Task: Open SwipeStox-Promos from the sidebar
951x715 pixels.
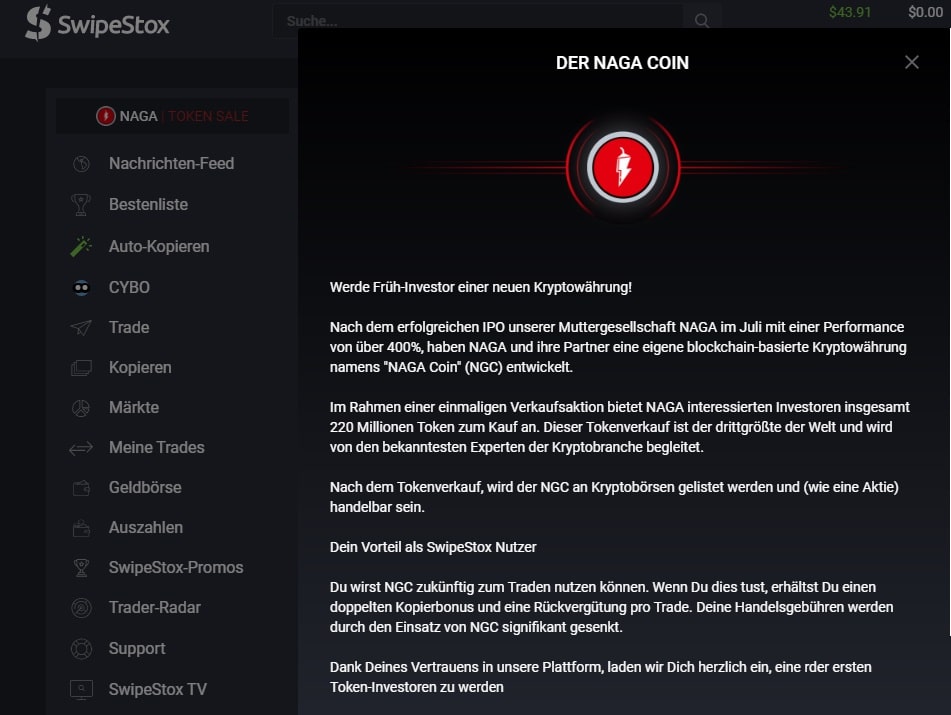Action: point(176,568)
